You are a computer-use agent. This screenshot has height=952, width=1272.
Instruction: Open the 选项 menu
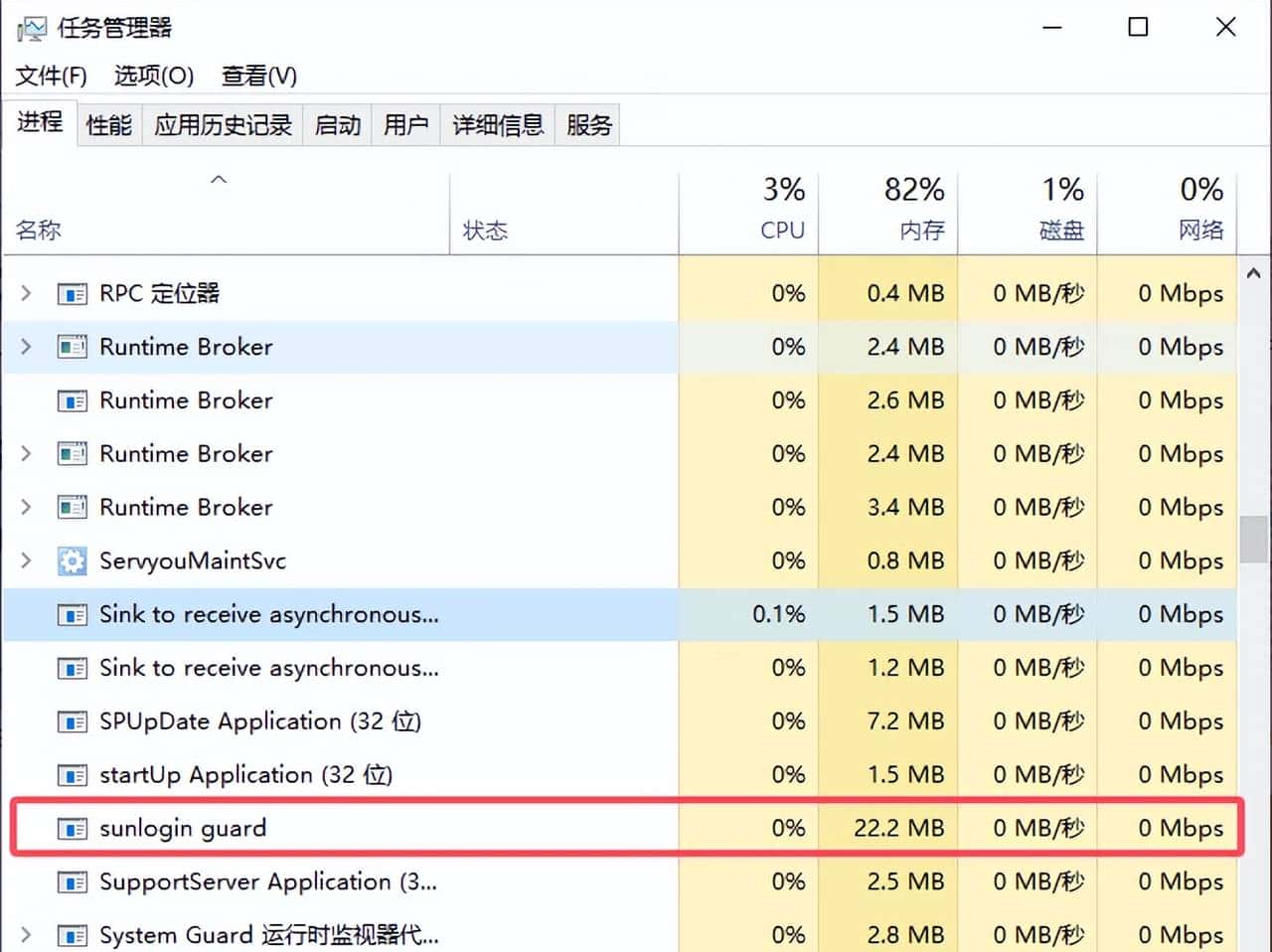click(x=154, y=76)
